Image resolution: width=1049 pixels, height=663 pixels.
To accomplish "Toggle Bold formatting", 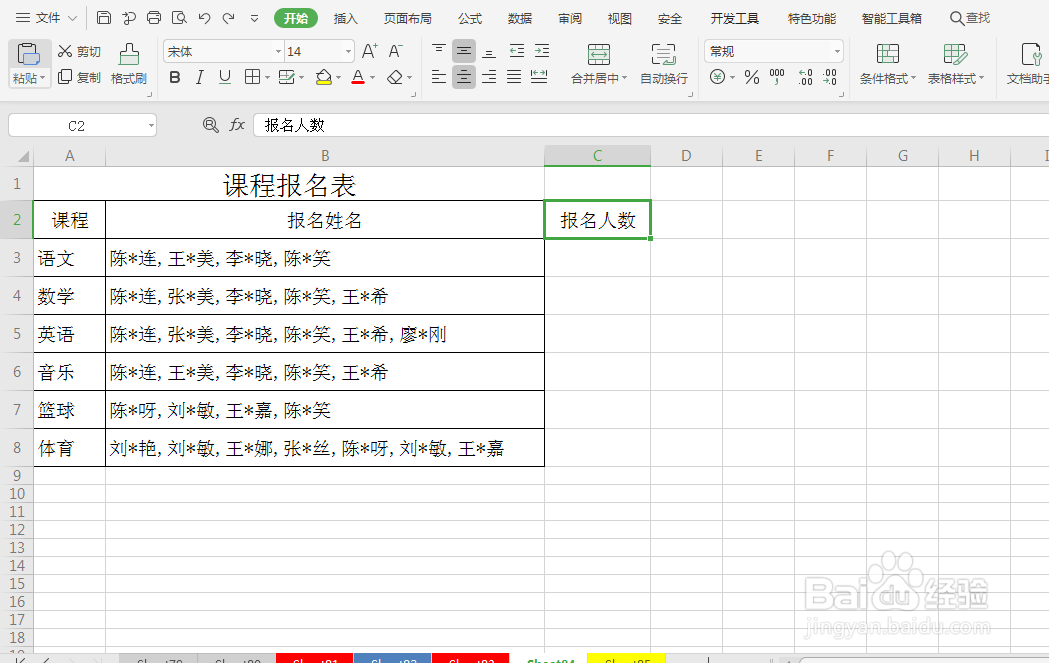I will pyautogui.click(x=175, y=78).
